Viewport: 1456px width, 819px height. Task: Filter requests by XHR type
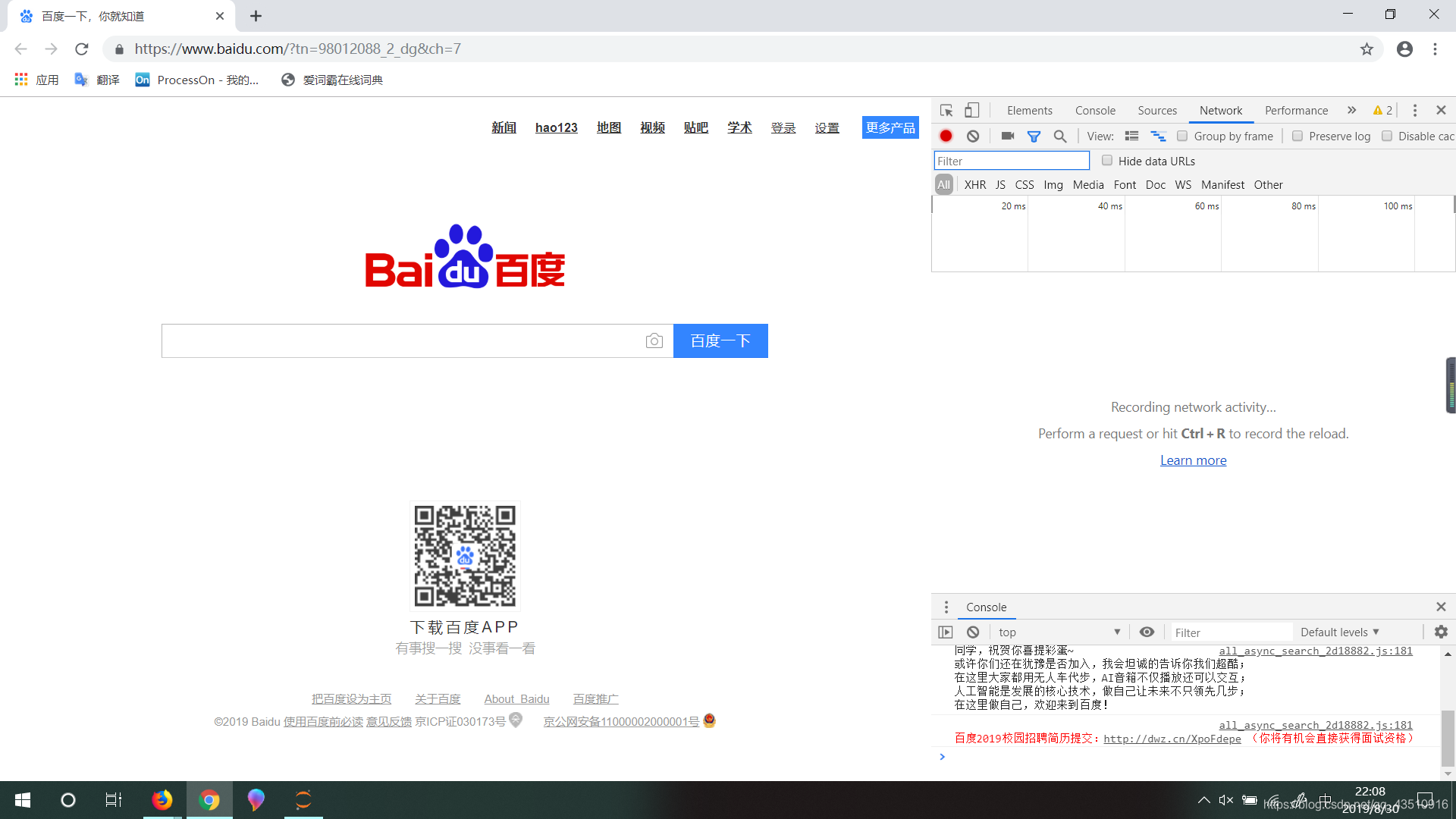click(x=975, y=185)
